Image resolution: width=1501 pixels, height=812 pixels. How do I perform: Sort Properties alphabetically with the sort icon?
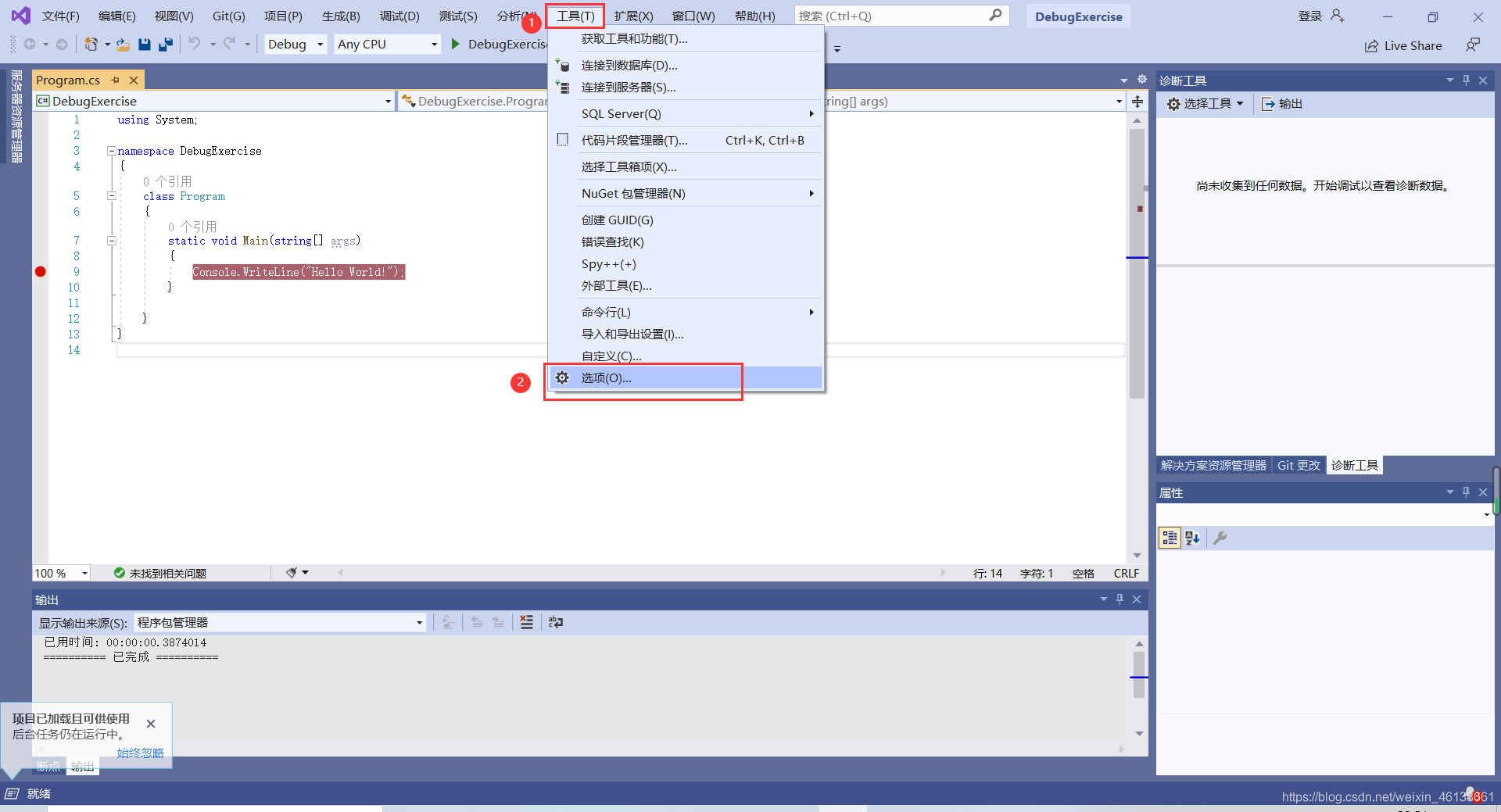click(1191, 538)
